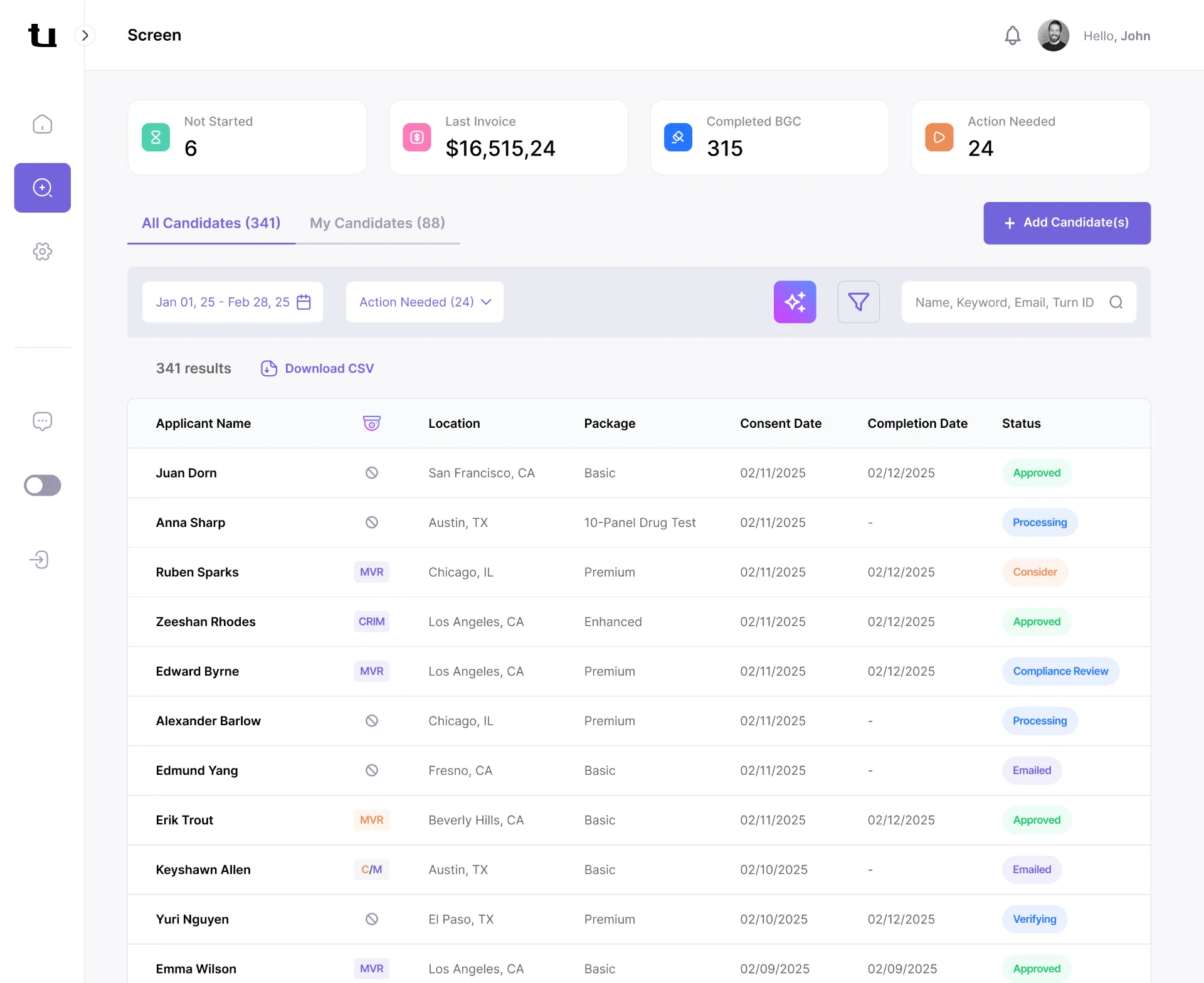The width and height of the screenshot is (1204, 983).
Task: Click the C/M badge for Keyshawn Allen
Action: [371, 869]
